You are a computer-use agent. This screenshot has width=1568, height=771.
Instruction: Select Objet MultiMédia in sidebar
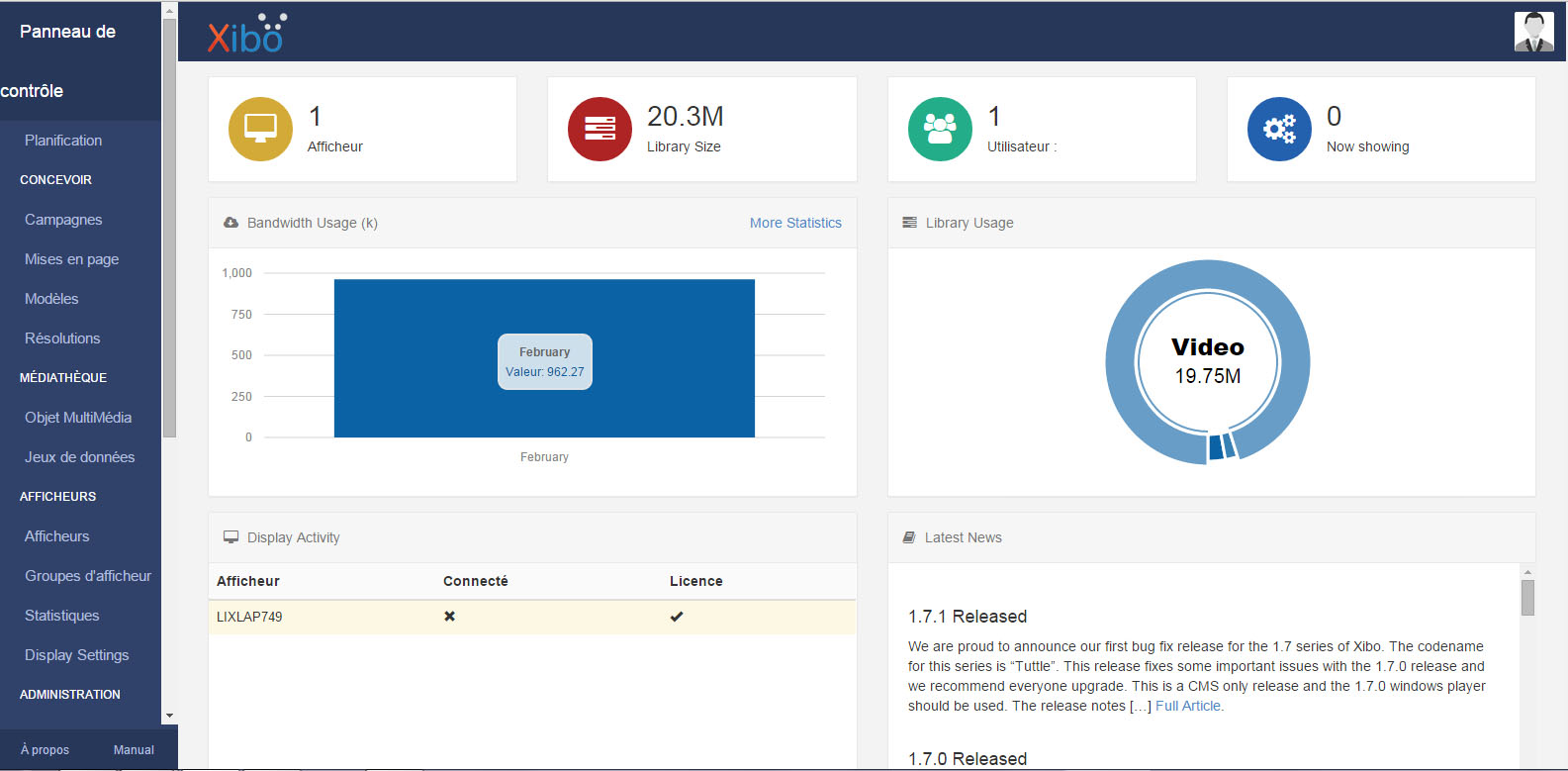coord(78,418)
